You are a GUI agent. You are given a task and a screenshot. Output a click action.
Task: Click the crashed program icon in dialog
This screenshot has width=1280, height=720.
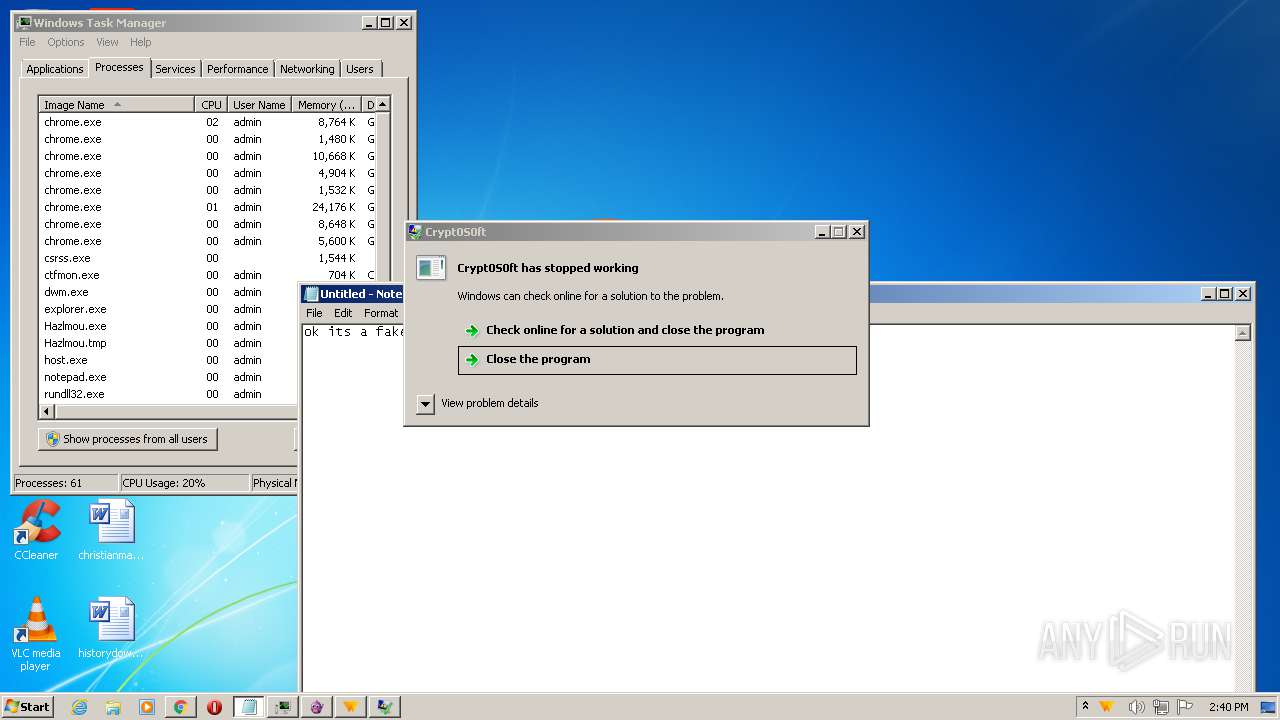(x=431, y=268)
